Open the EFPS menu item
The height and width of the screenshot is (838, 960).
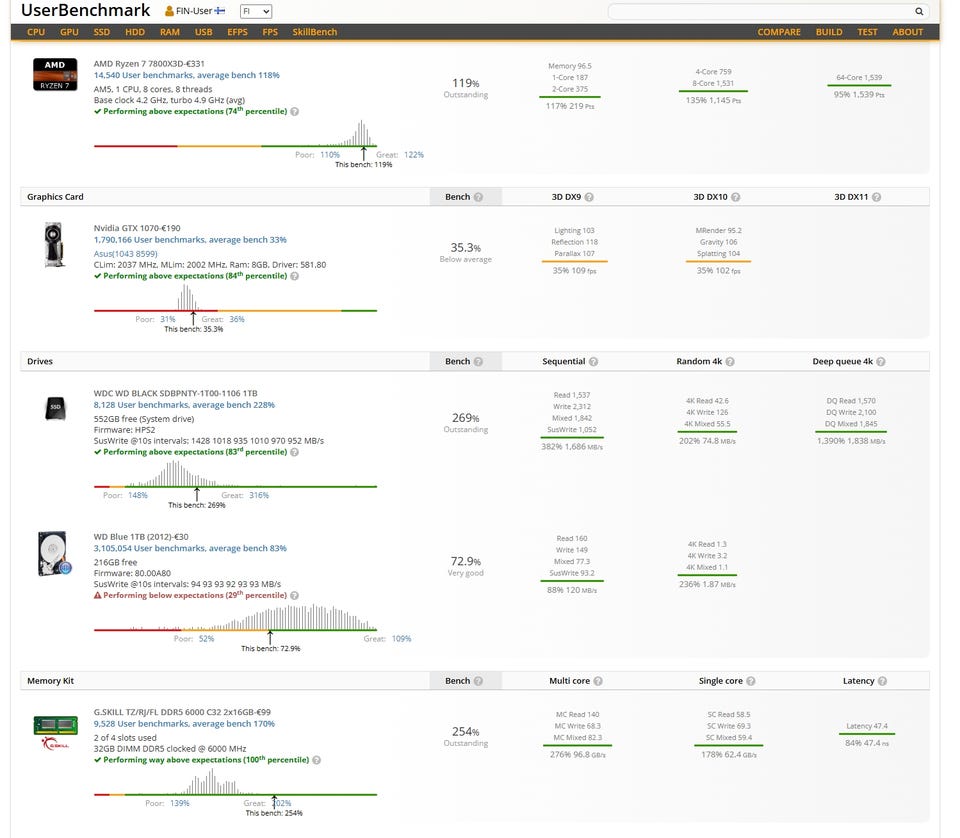238,32
